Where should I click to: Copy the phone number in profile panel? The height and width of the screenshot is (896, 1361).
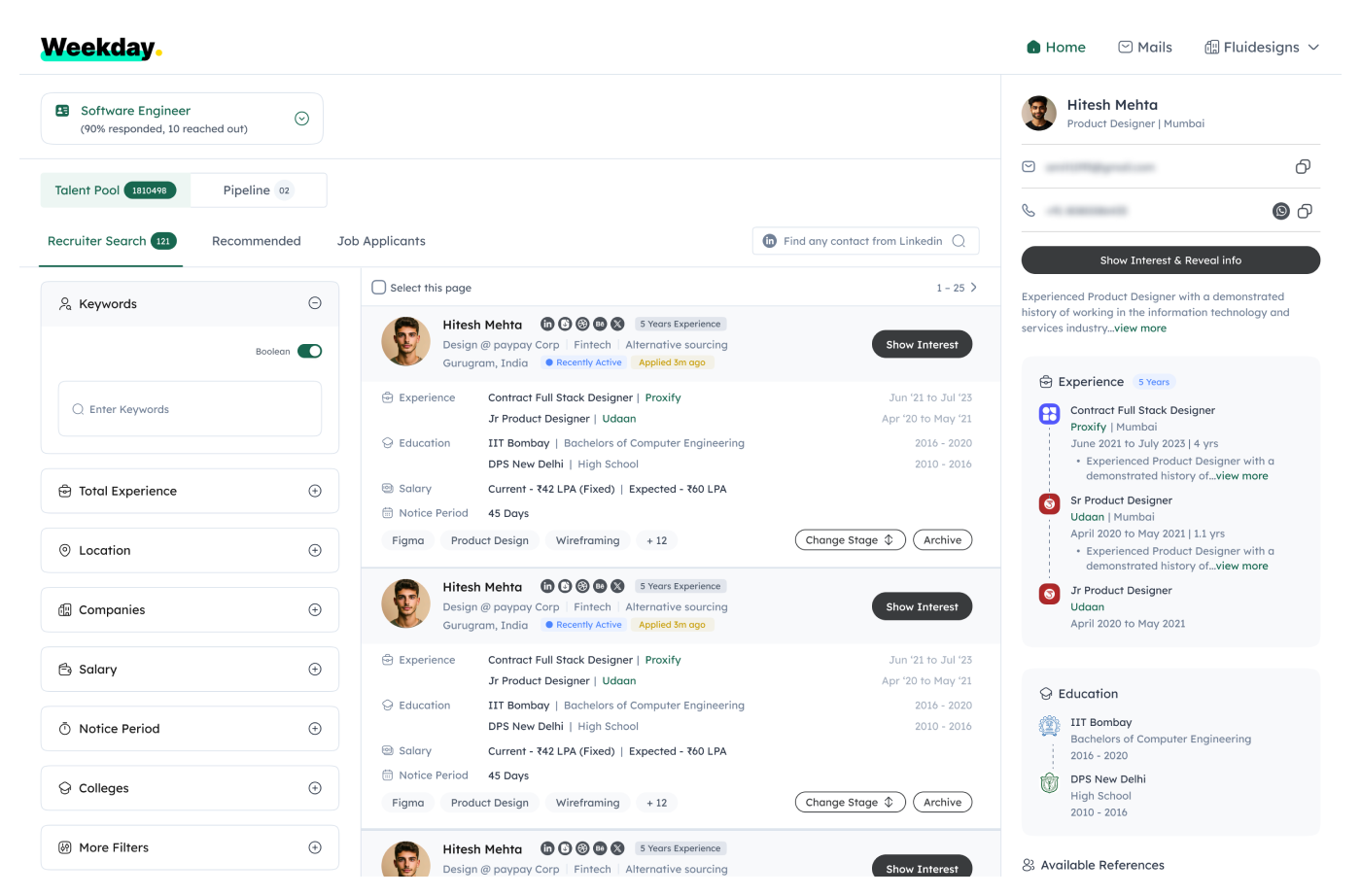coord(1305,211)
